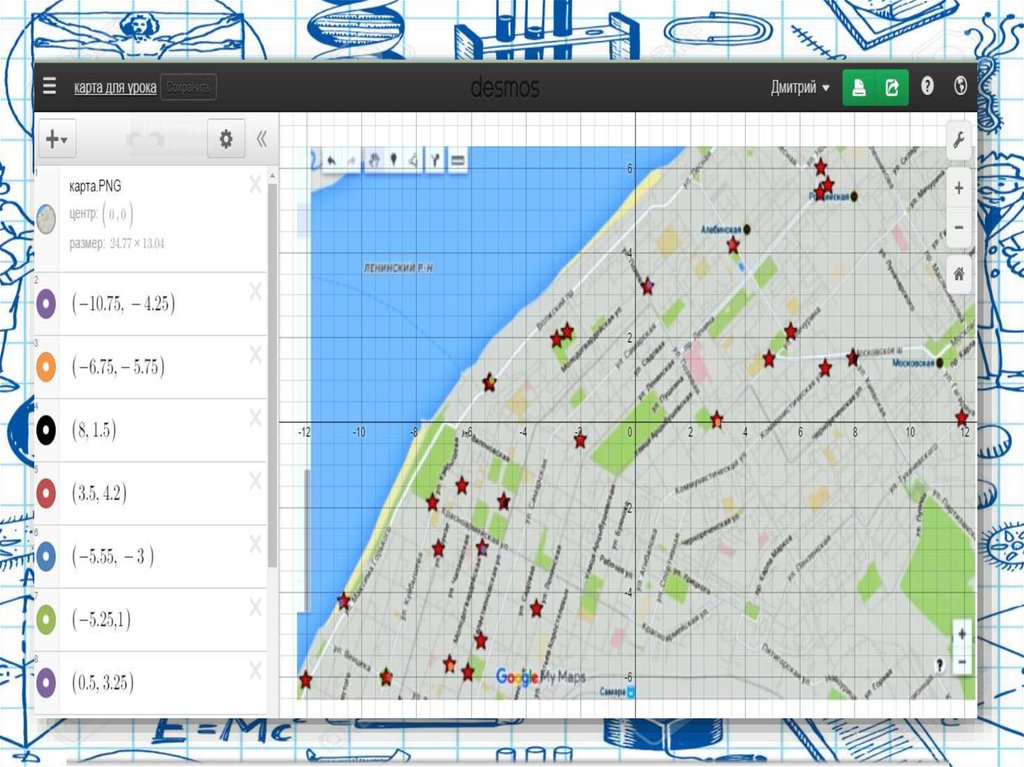Open the help question mark icon

[927, 86]
